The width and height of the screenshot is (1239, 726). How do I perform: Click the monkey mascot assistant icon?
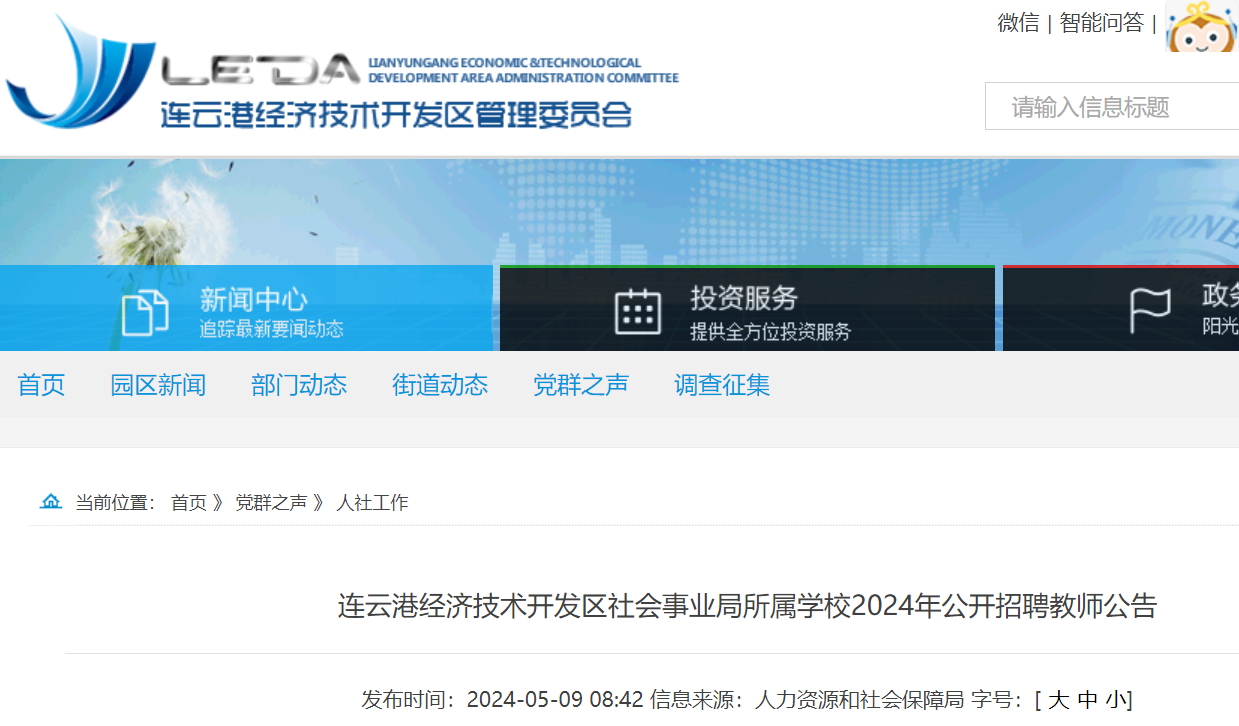click(1200, 27)
